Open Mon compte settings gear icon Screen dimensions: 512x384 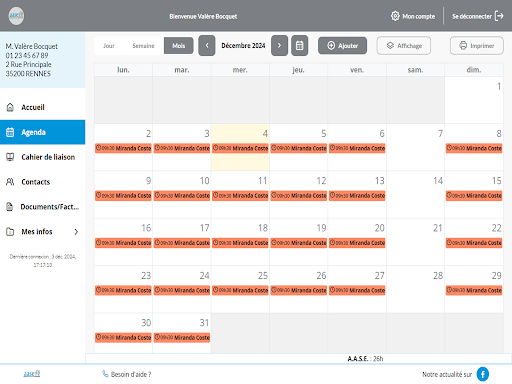click(x=395, y=16)
